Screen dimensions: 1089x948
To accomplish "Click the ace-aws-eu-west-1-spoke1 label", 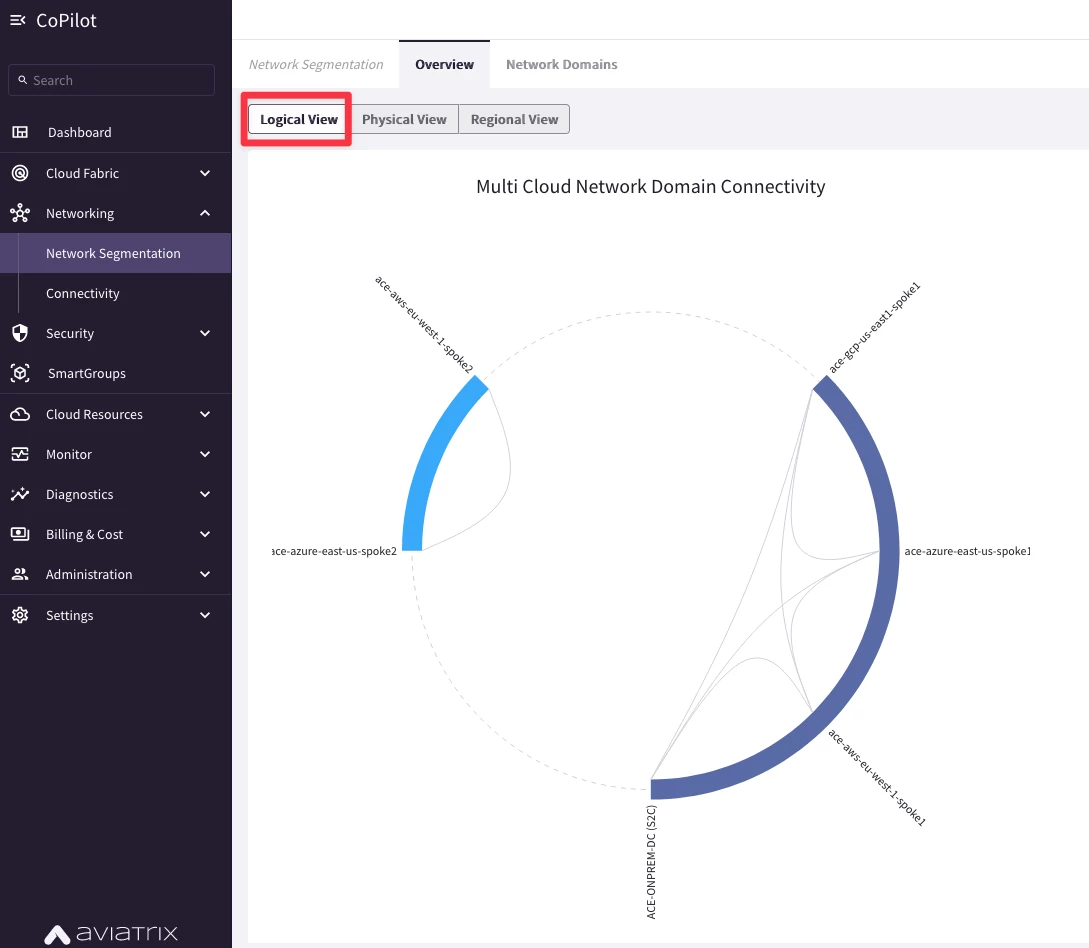I will pyautogui.click(x=876, y=777).
